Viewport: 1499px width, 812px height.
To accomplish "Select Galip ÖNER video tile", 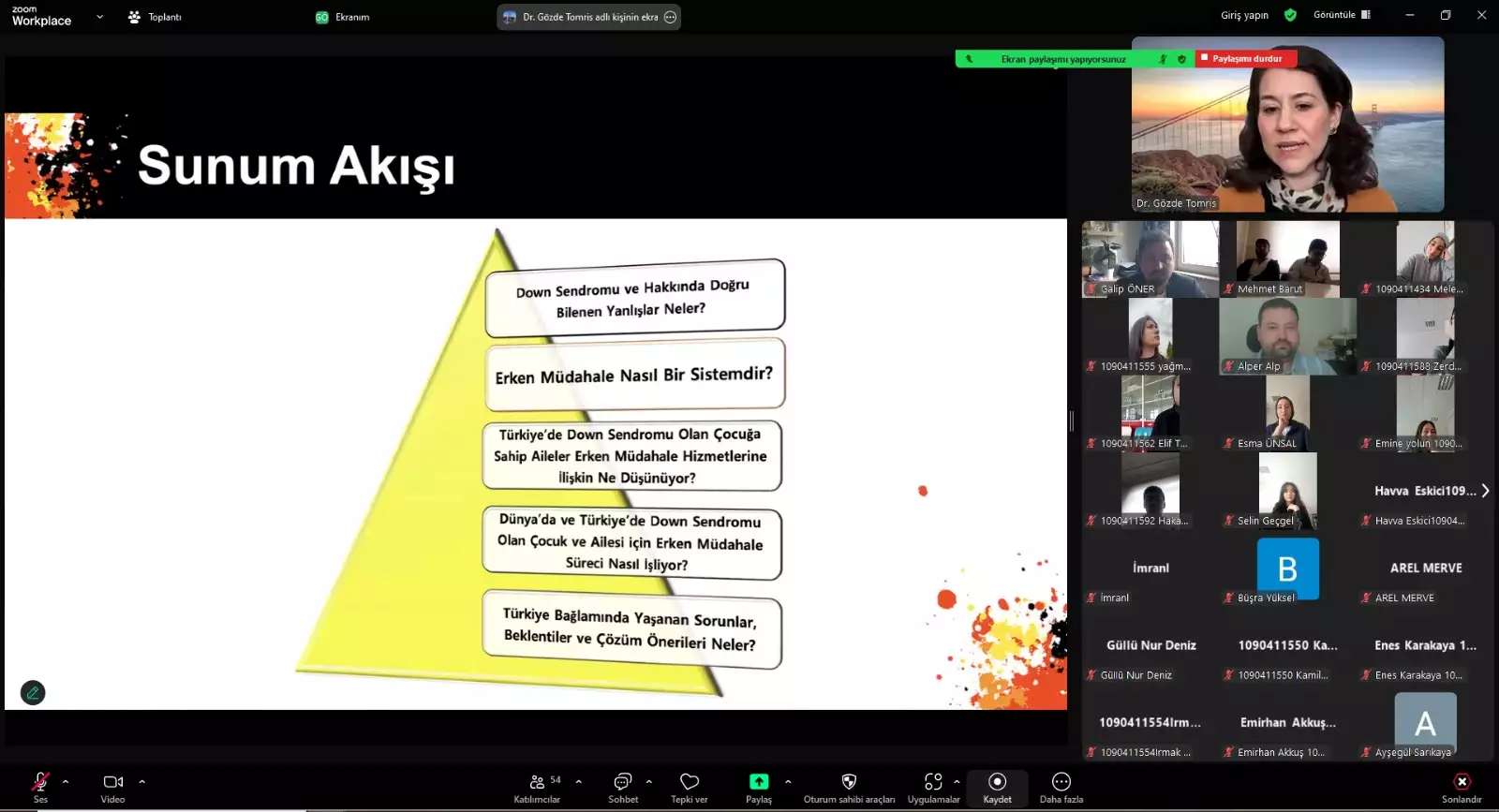I will [1150, 259].
